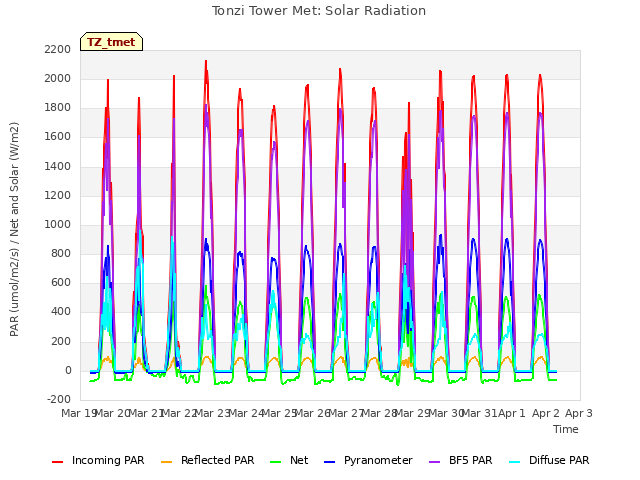Click the Mar 23 x-axis tick label
Screen dimensions: 640x480
click(212, 413)
